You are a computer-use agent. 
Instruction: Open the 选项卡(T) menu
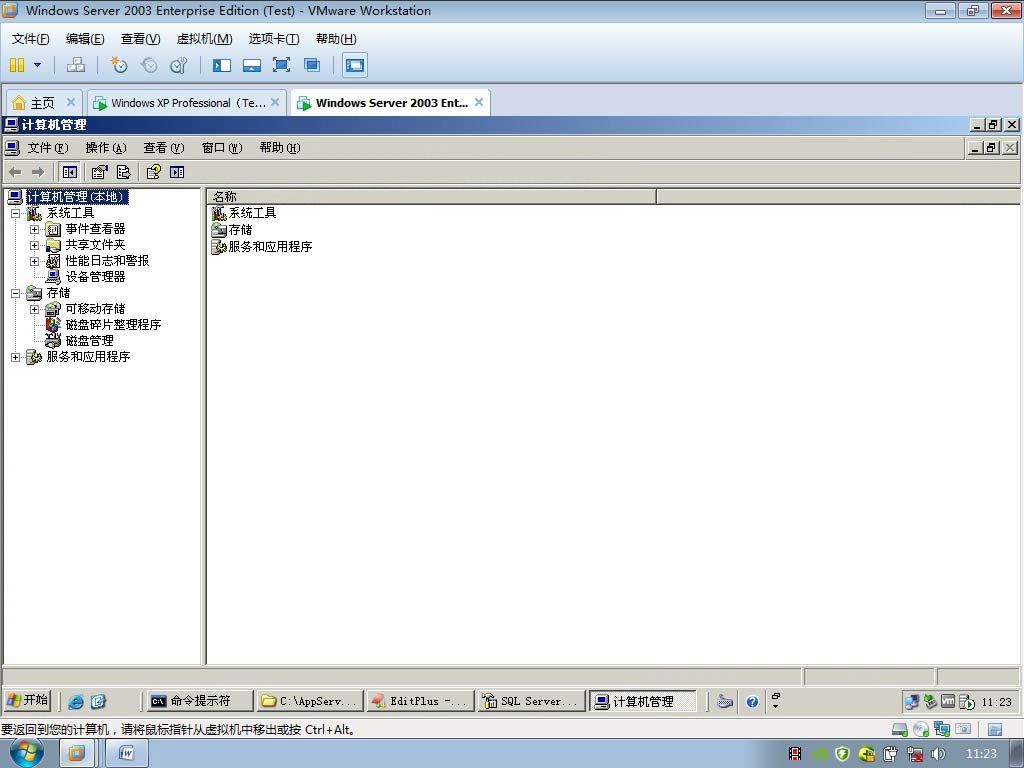[x=274, y=39]
